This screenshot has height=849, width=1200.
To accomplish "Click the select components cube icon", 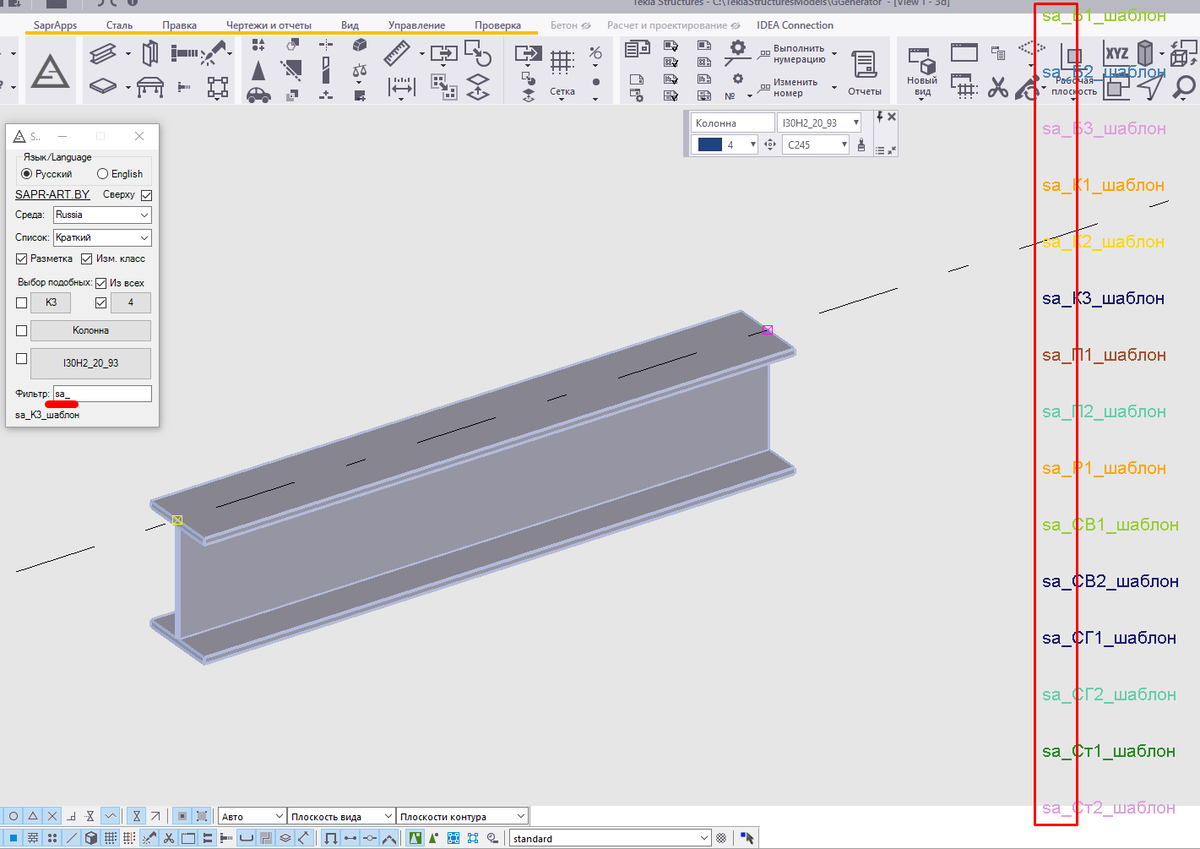I will coord(91,838).
